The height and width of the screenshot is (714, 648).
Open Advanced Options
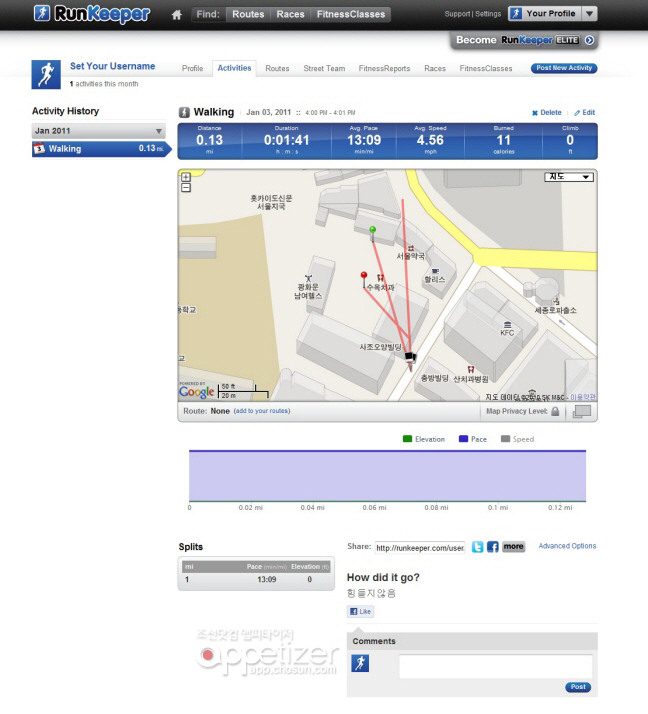[x=567, y=546]
